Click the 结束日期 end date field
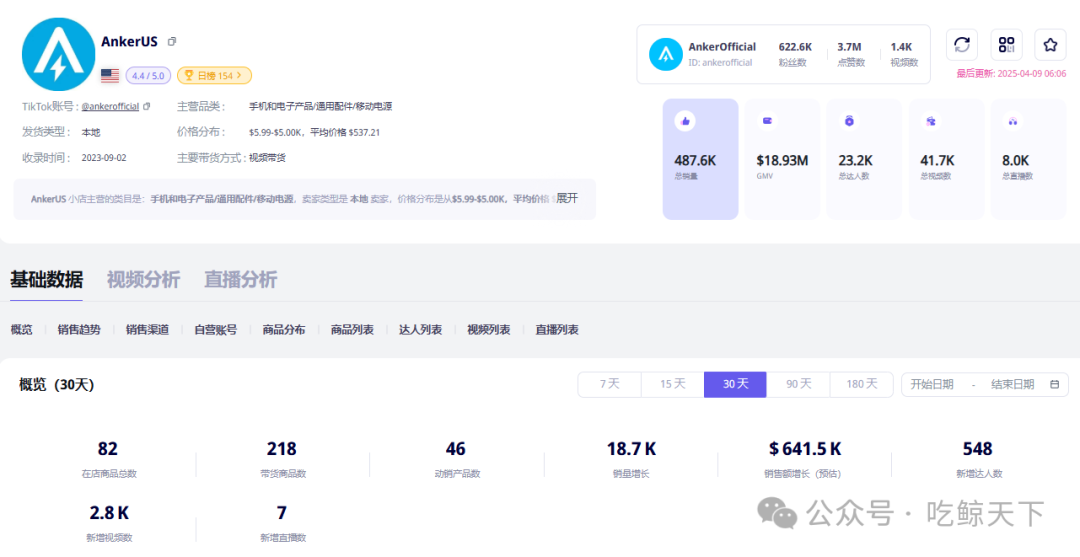 coord(1012,384)
